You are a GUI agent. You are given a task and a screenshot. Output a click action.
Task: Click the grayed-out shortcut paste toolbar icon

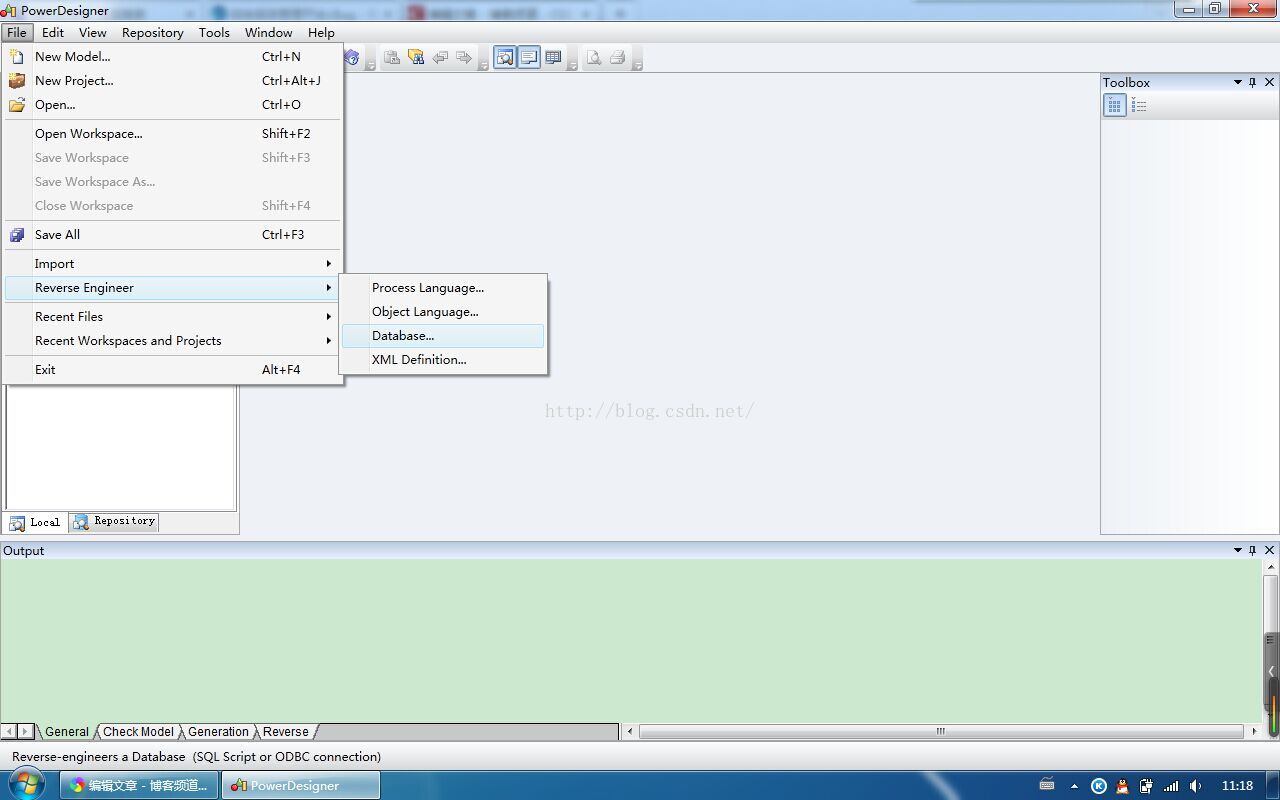pos(392,58)
